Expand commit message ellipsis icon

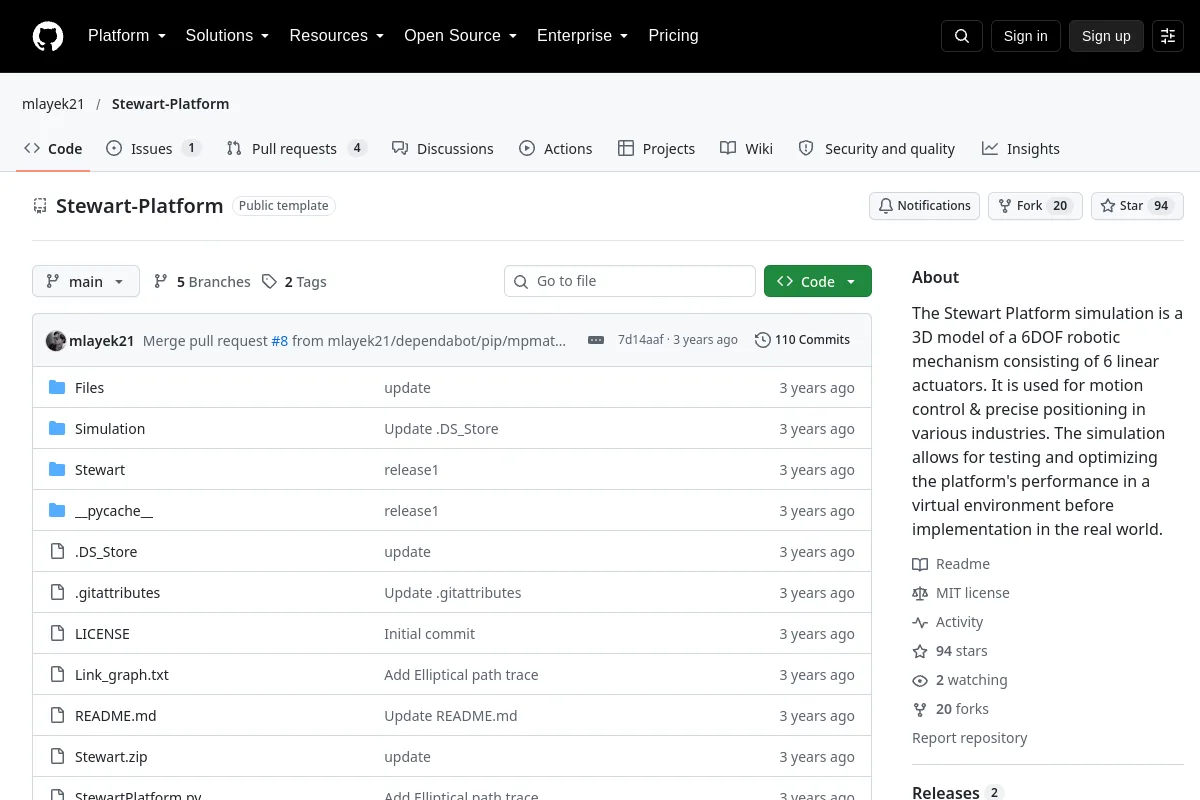[596, 340]
